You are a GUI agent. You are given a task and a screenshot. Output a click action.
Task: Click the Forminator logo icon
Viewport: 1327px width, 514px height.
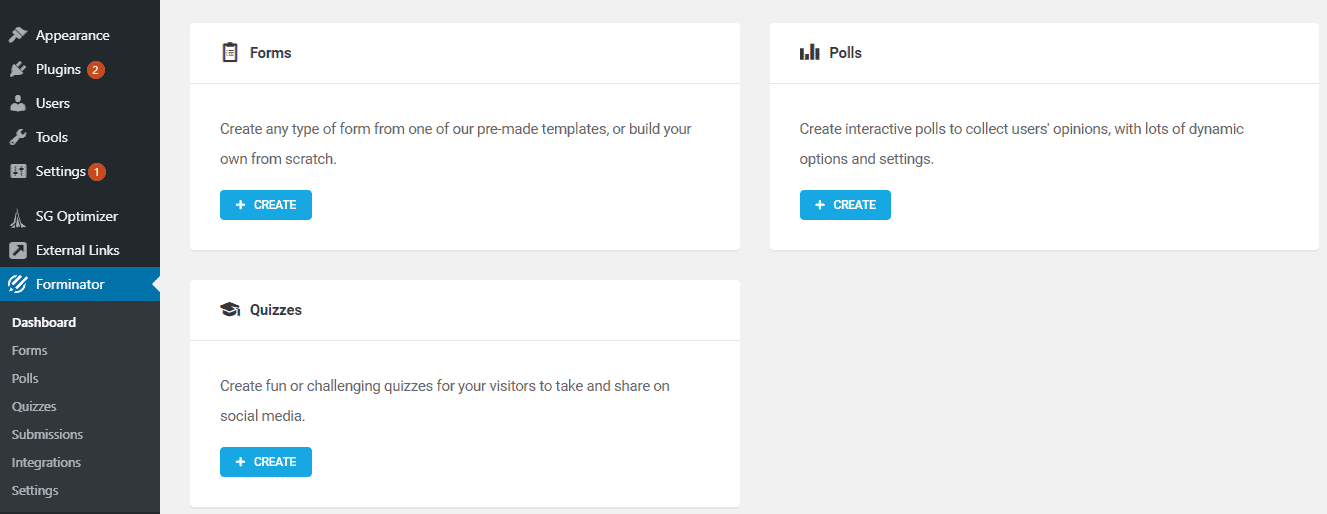click(17, 284)
